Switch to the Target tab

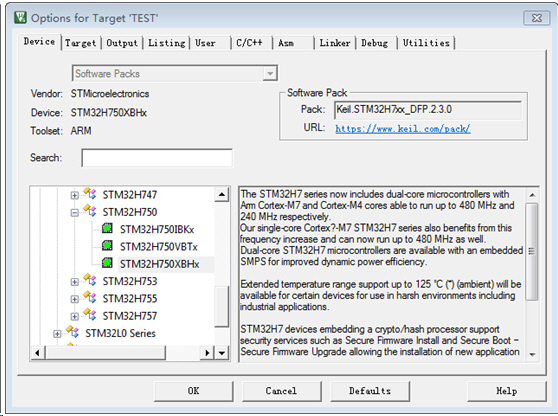click(x=80, y=43)
